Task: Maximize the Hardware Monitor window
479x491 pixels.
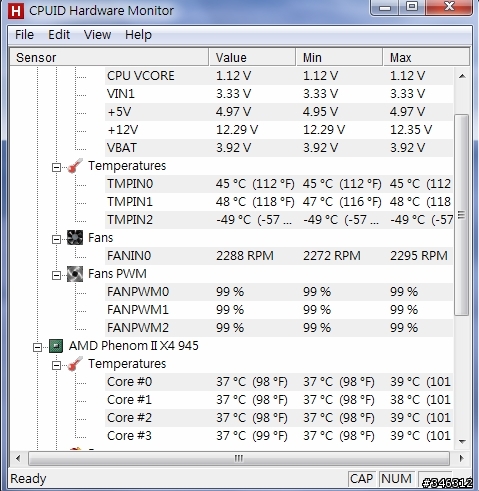Action: point(412,7)
